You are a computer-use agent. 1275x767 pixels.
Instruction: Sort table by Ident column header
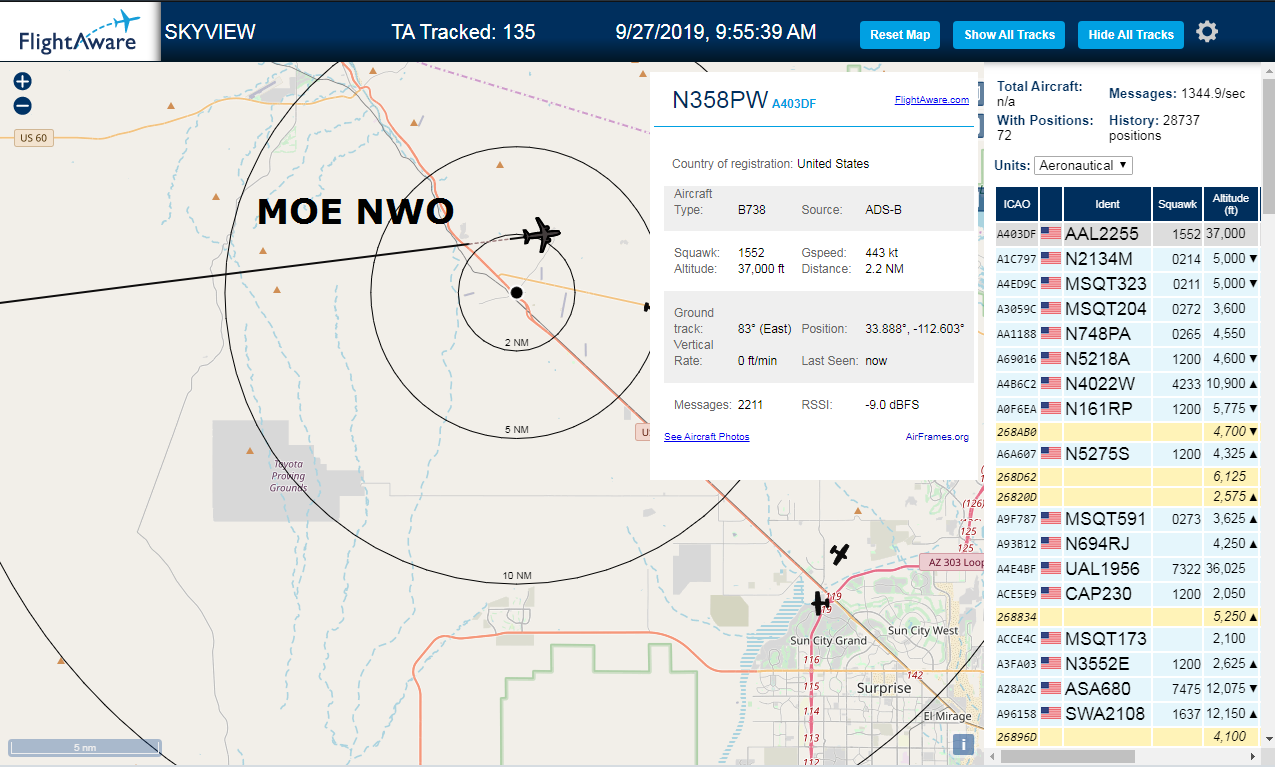click(1107, 204)
